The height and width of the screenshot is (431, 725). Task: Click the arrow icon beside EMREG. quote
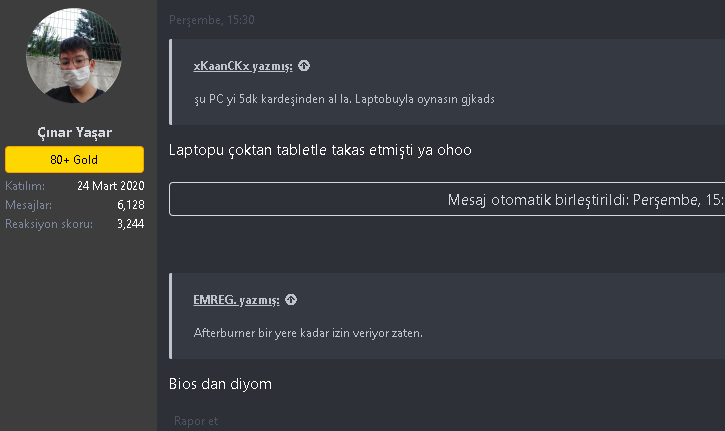click(291, 299)
